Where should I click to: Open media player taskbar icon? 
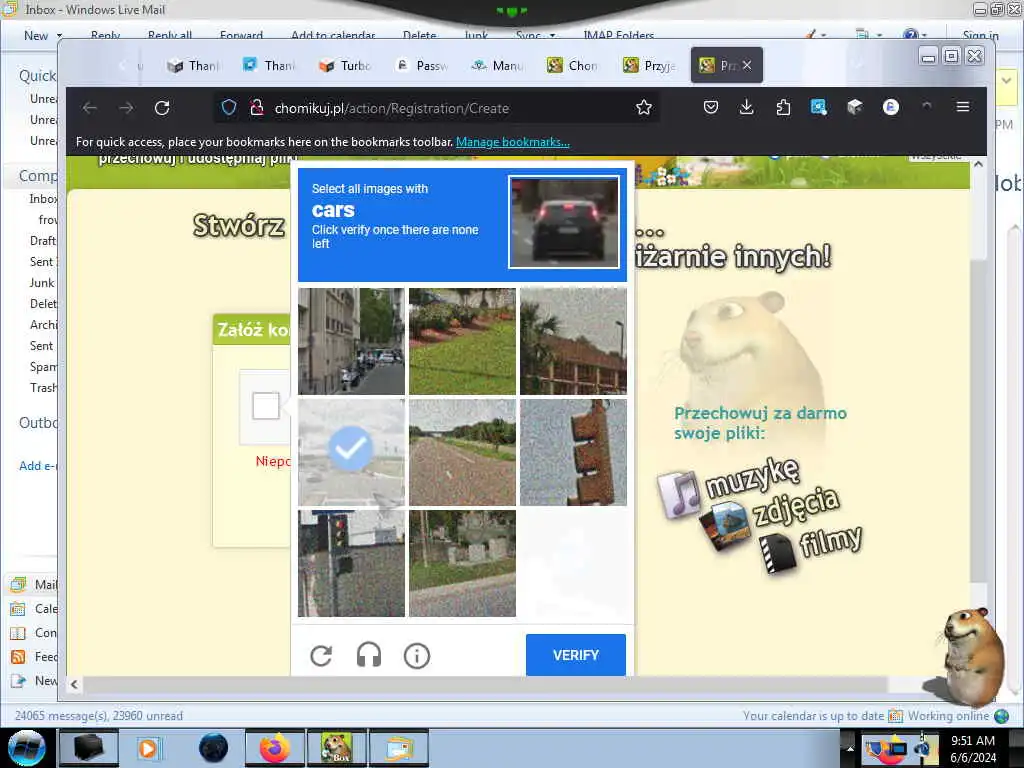click(x=149, y=748)
